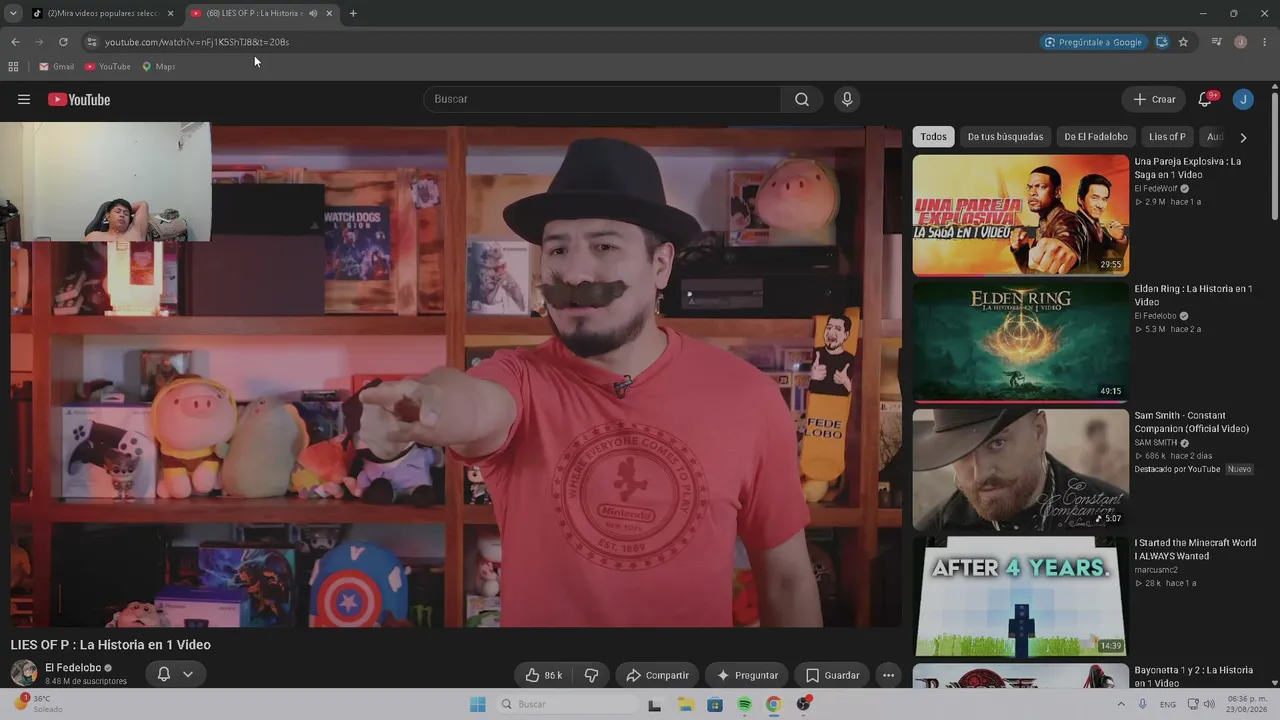Expand the subscription notification options dropdown
This screenshot has height=720, width=1280.
(x=187, y=674)
